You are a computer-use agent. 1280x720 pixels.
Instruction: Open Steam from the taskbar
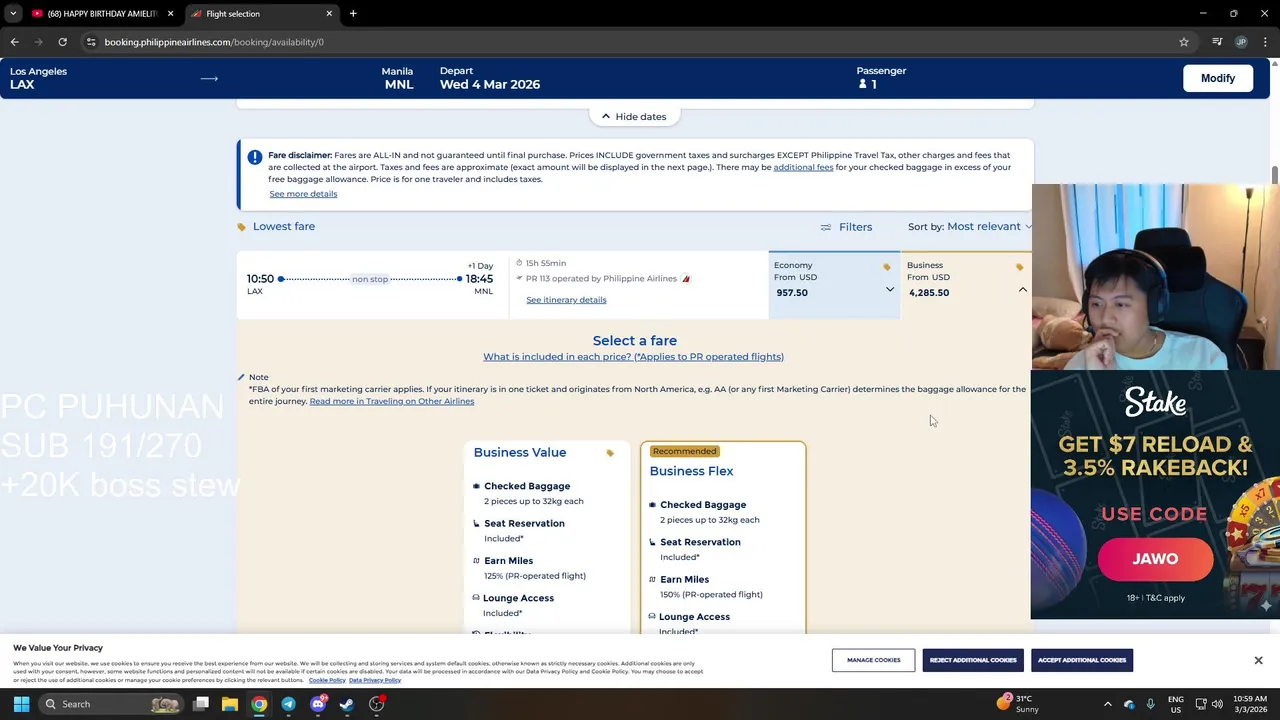point(347,704)
